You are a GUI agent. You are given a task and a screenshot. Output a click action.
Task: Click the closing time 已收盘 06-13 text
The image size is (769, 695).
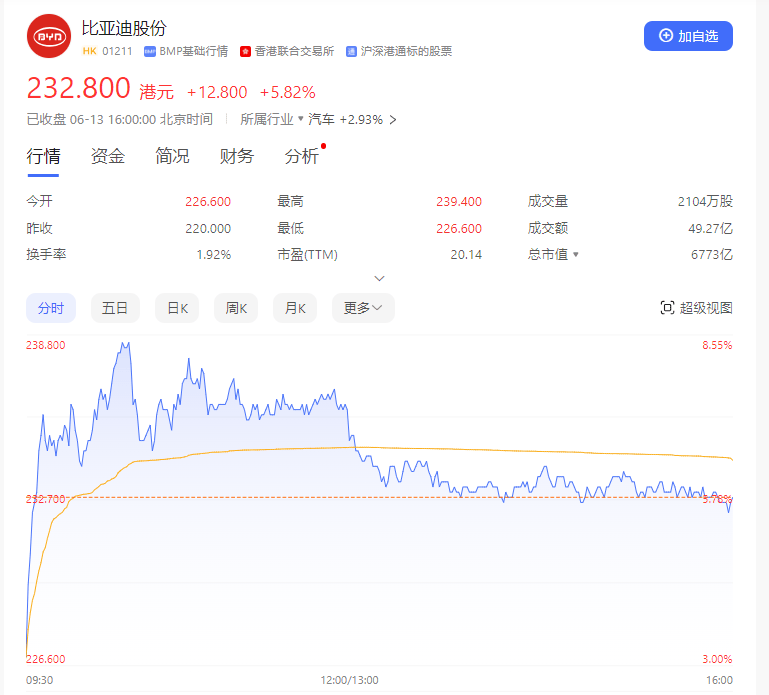pos(119,119)
